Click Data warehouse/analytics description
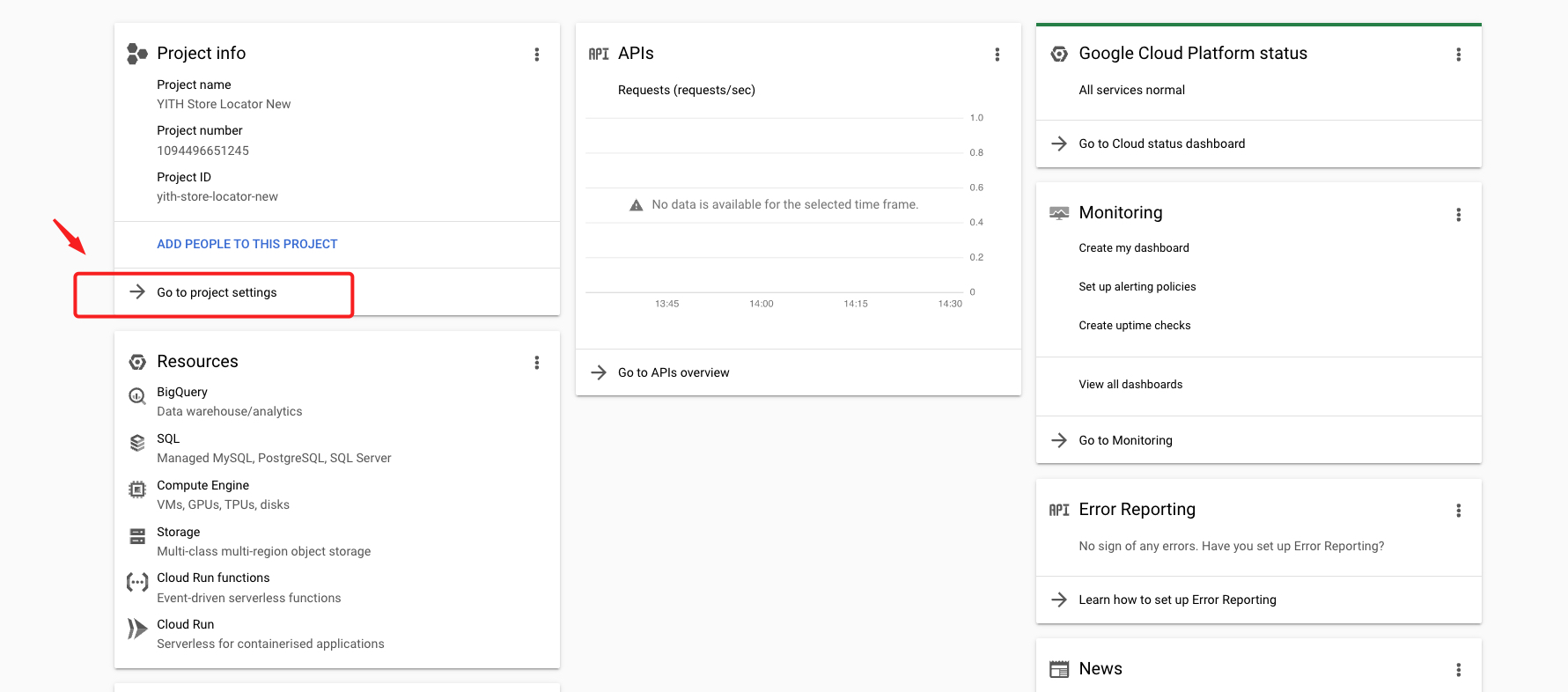The image size is (1568, 692). (230, 411)
